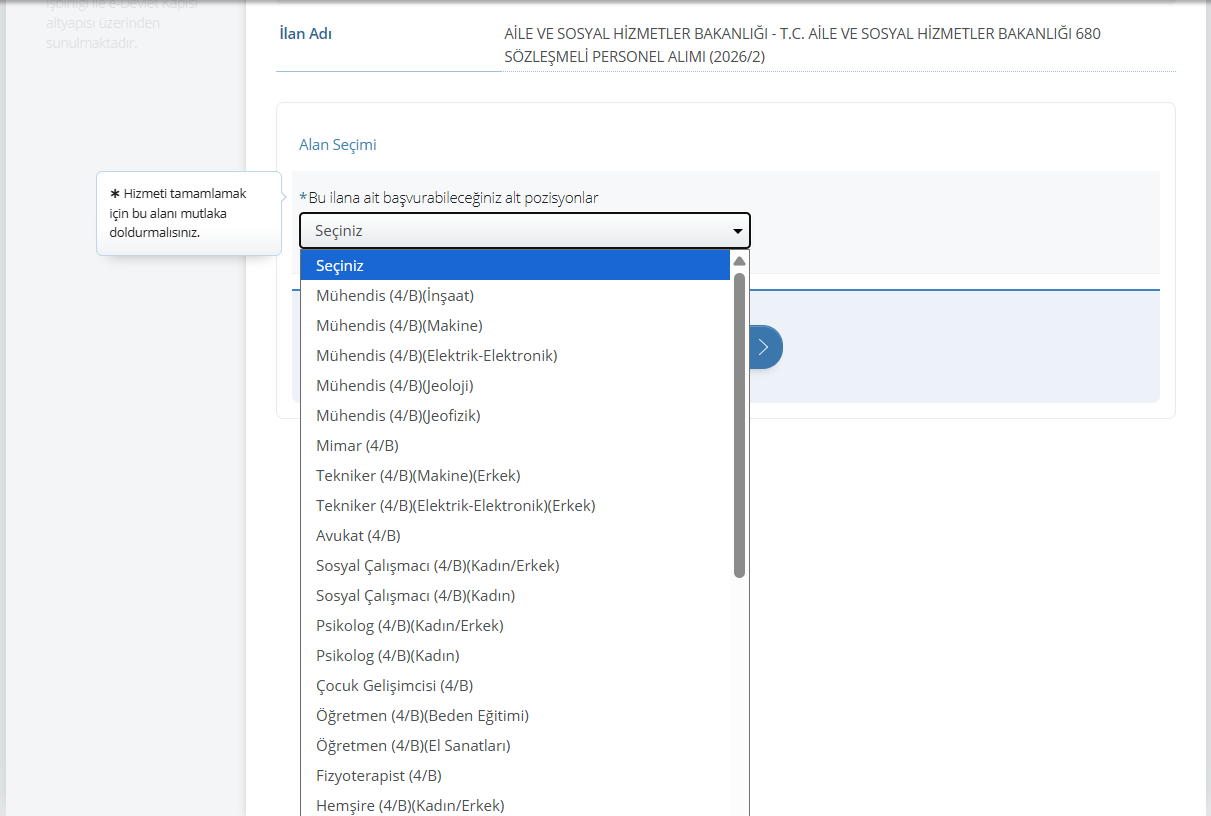Choose Öğretmen (4/B)(Beden Eğitimi)
The width and height of the screenshot is (1211, 816).
click(516, 715)
